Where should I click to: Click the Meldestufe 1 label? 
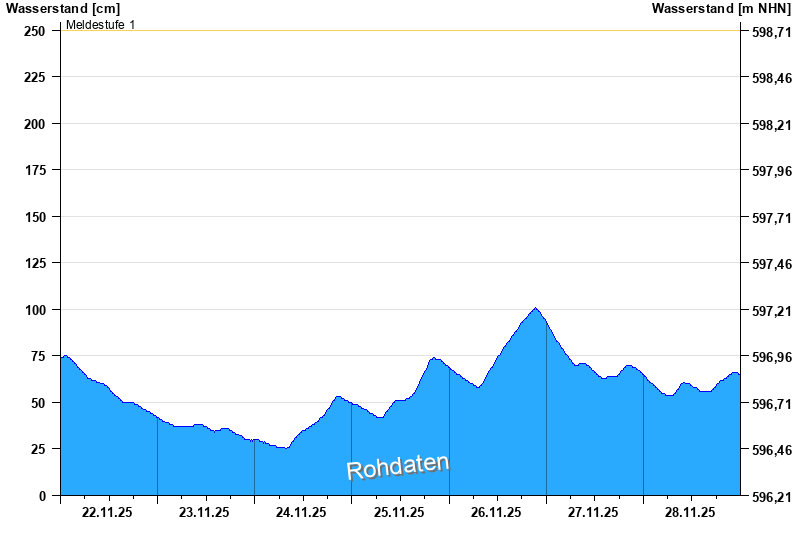pyautogui.click(x=101, y=24)
